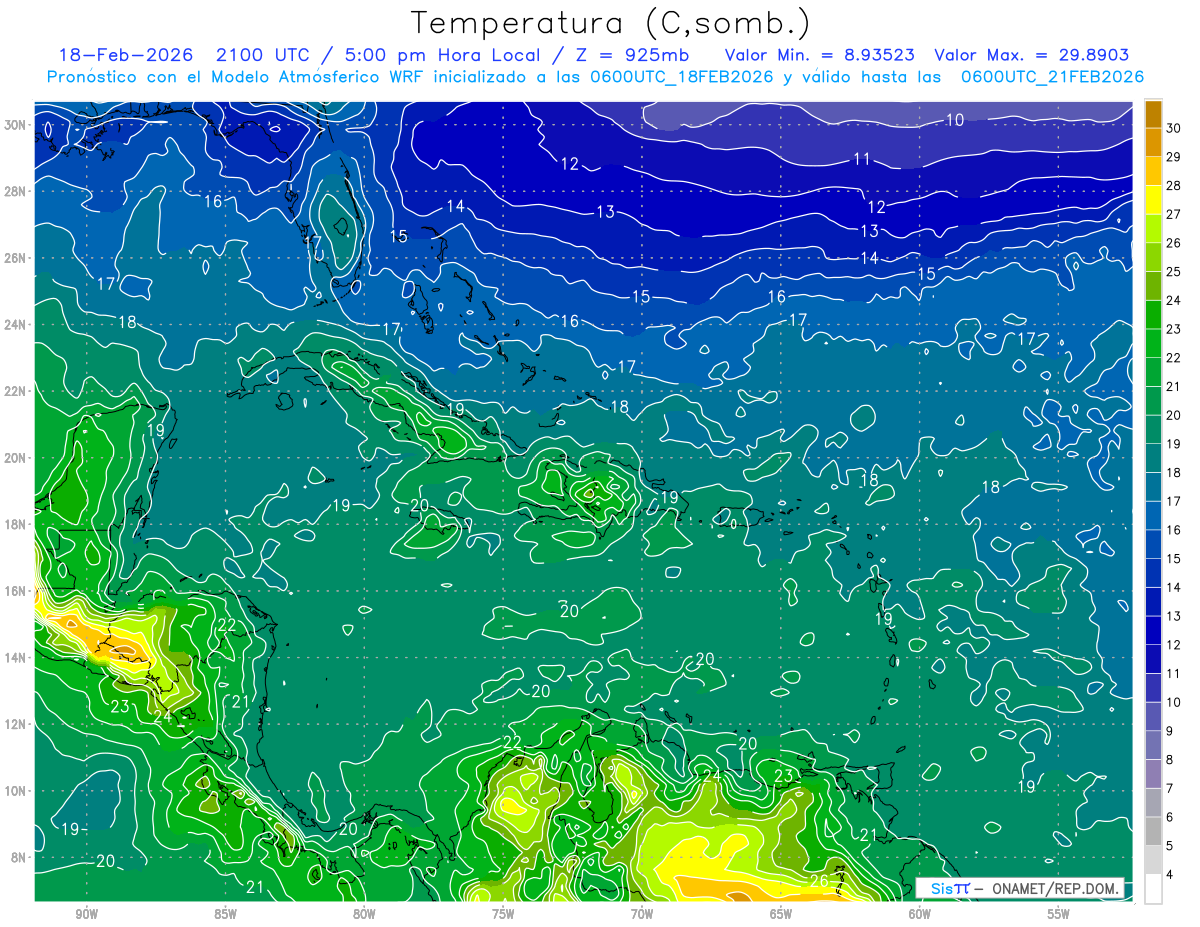The width and height of the screenshot is (1200, 927).
Task: Click the yellow legend swatch between 27 and 28
Action: (1153, 200)
